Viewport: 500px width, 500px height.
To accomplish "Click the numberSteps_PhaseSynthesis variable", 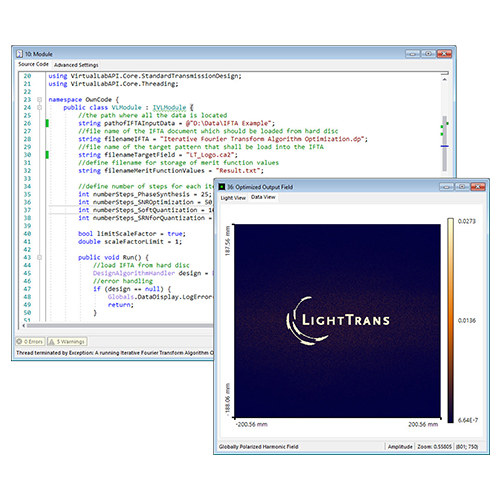I will pos(141,194).
